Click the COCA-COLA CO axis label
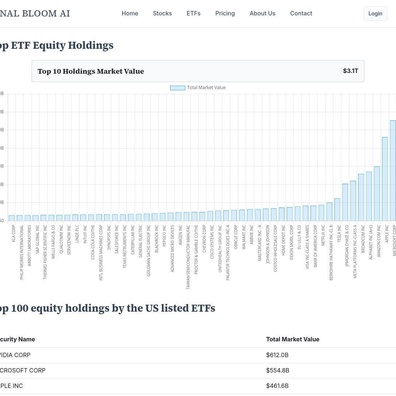Screen dimensions: 396x396 (x=93, y=241)
